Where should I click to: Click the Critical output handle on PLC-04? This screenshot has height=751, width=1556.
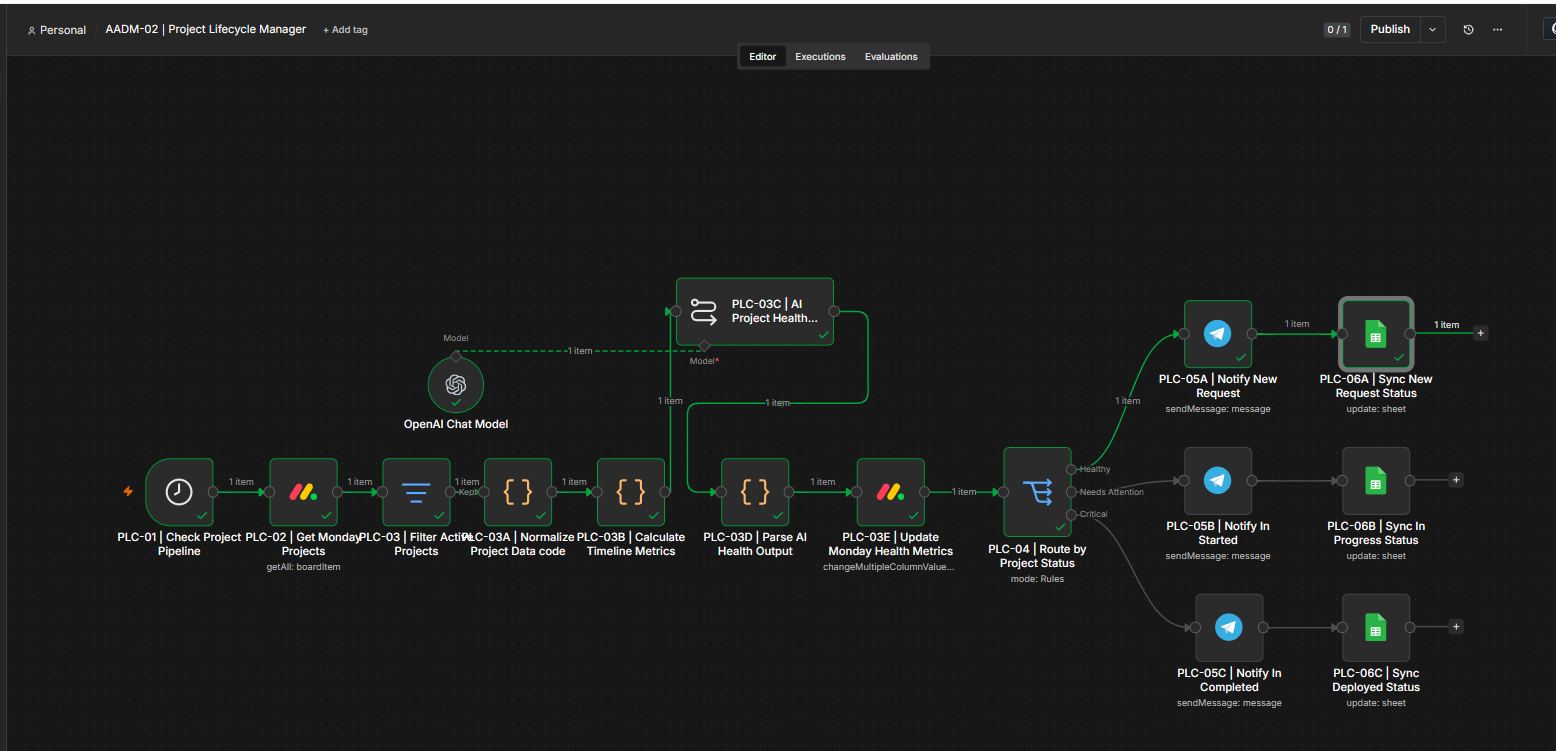[1071, 514]
